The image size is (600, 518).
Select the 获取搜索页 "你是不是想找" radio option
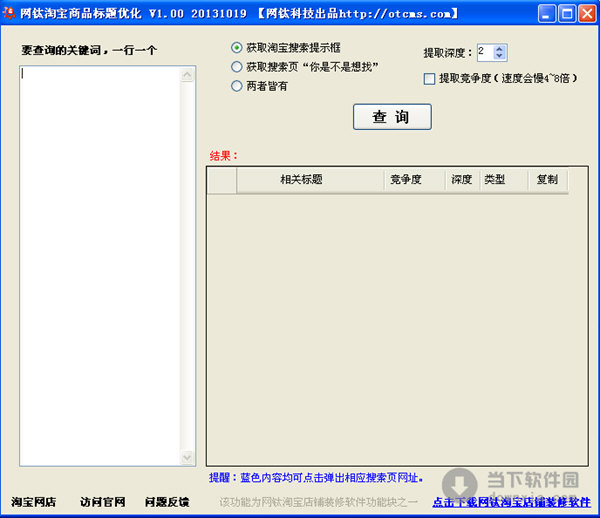coord(236,66)
